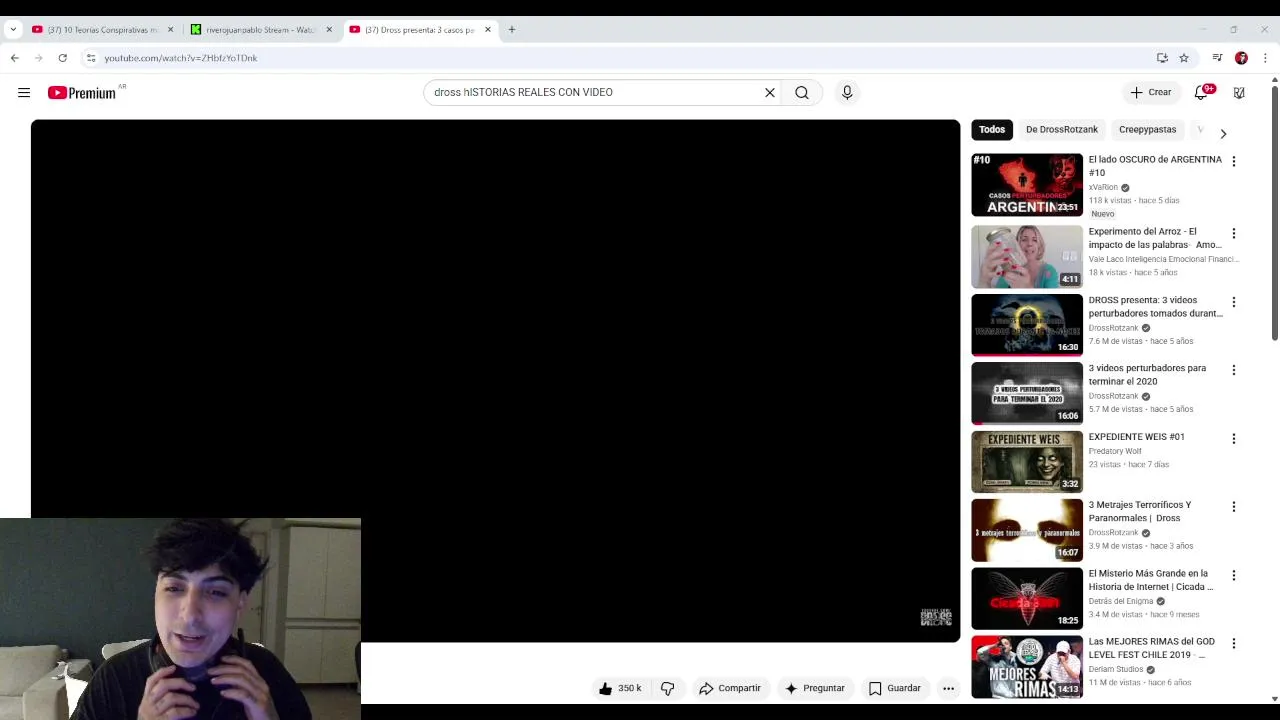Image resolution: width=1280 pixels, height=720 pixels.
Task: Open Experimento del Arroz thumbnail
Action: 1027,257
